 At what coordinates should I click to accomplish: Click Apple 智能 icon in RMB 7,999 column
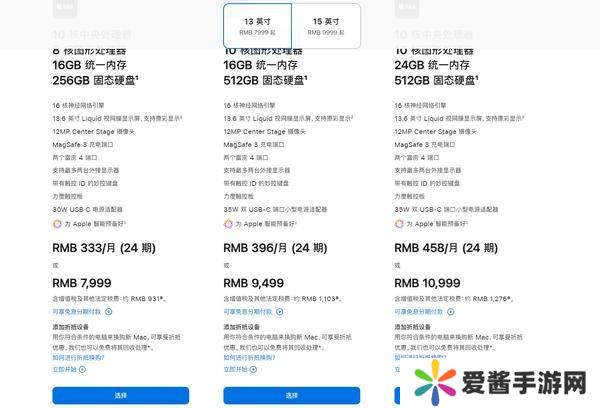(55, 224)
